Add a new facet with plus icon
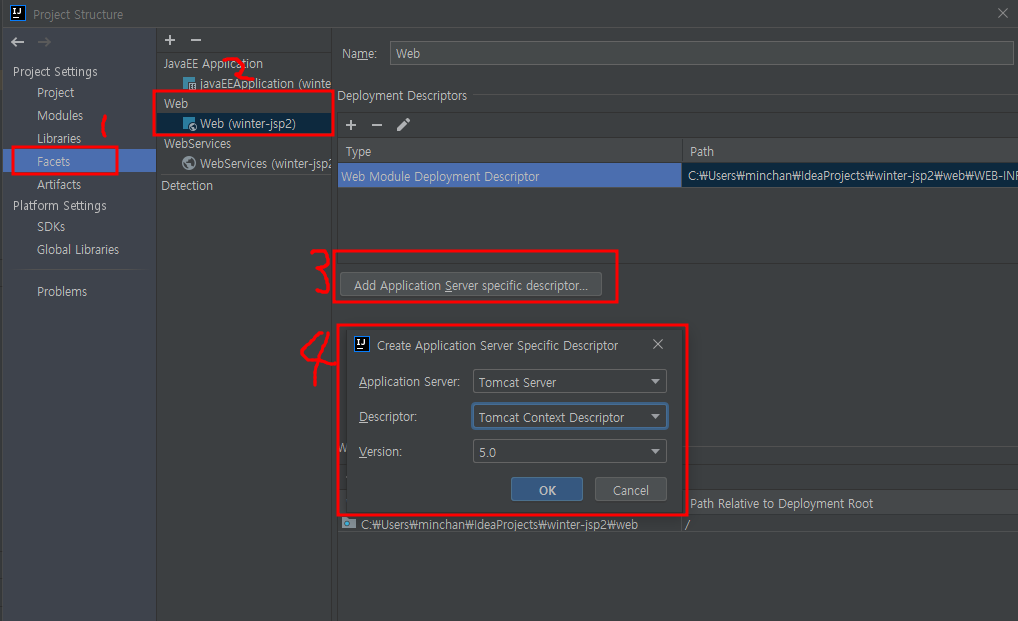Viewport: 1018px width, 621px height. pos(170,40)
